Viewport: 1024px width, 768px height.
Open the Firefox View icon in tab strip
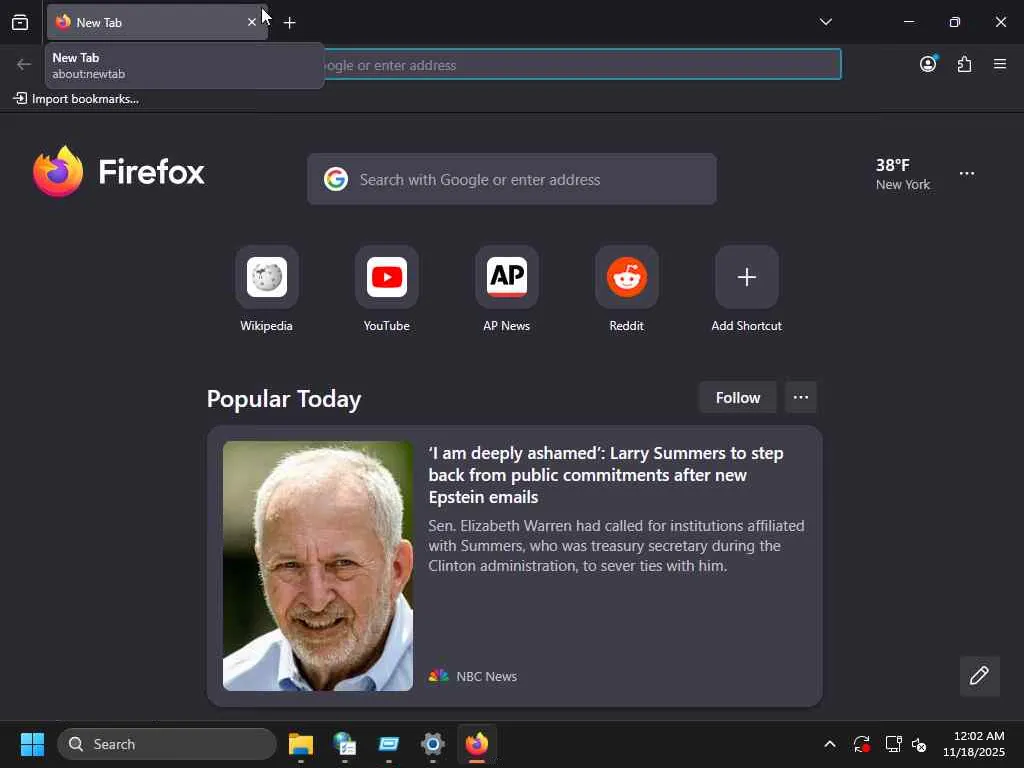[x=20, y=22]
